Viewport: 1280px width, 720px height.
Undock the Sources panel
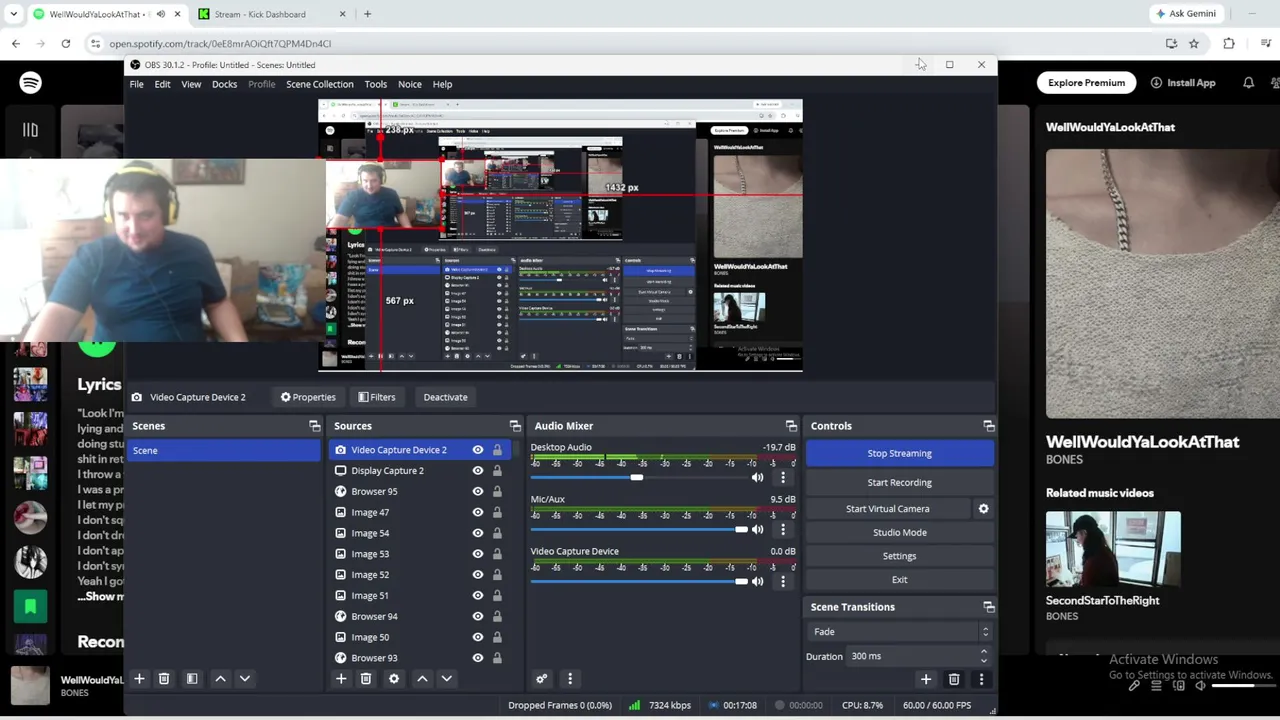click(515, 426)
